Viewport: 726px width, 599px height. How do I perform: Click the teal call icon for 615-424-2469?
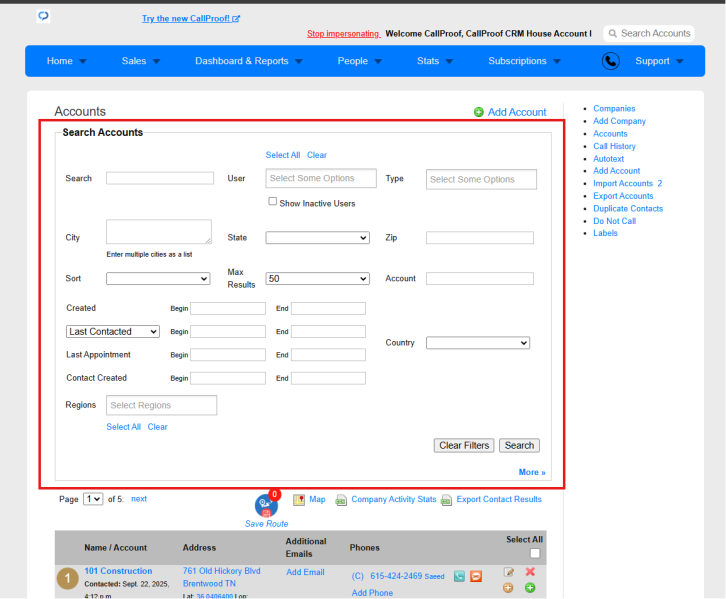tap(459, 576)
